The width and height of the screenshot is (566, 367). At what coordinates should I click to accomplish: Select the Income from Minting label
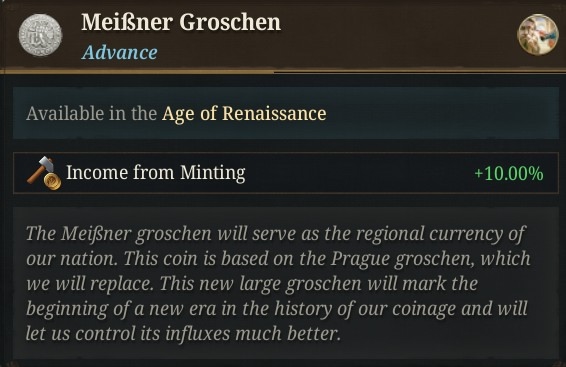[156, 172]
